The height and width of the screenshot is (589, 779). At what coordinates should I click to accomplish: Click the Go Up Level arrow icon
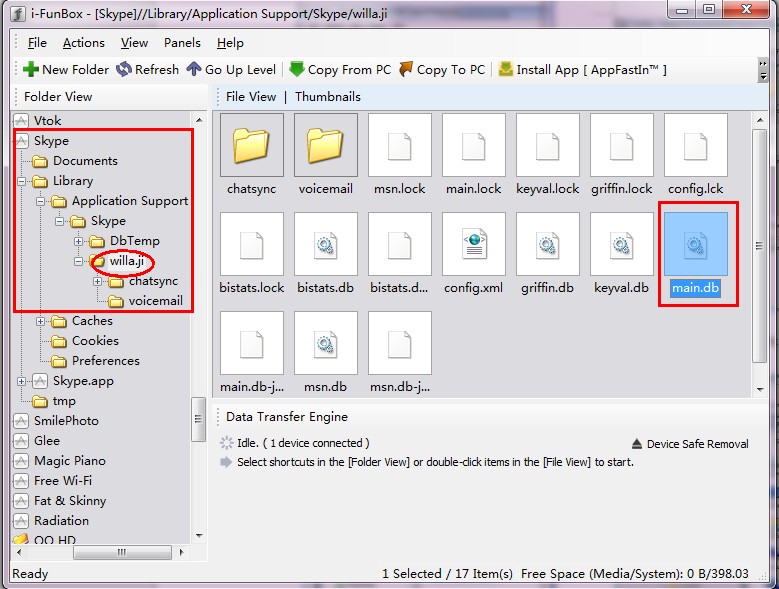194,69
